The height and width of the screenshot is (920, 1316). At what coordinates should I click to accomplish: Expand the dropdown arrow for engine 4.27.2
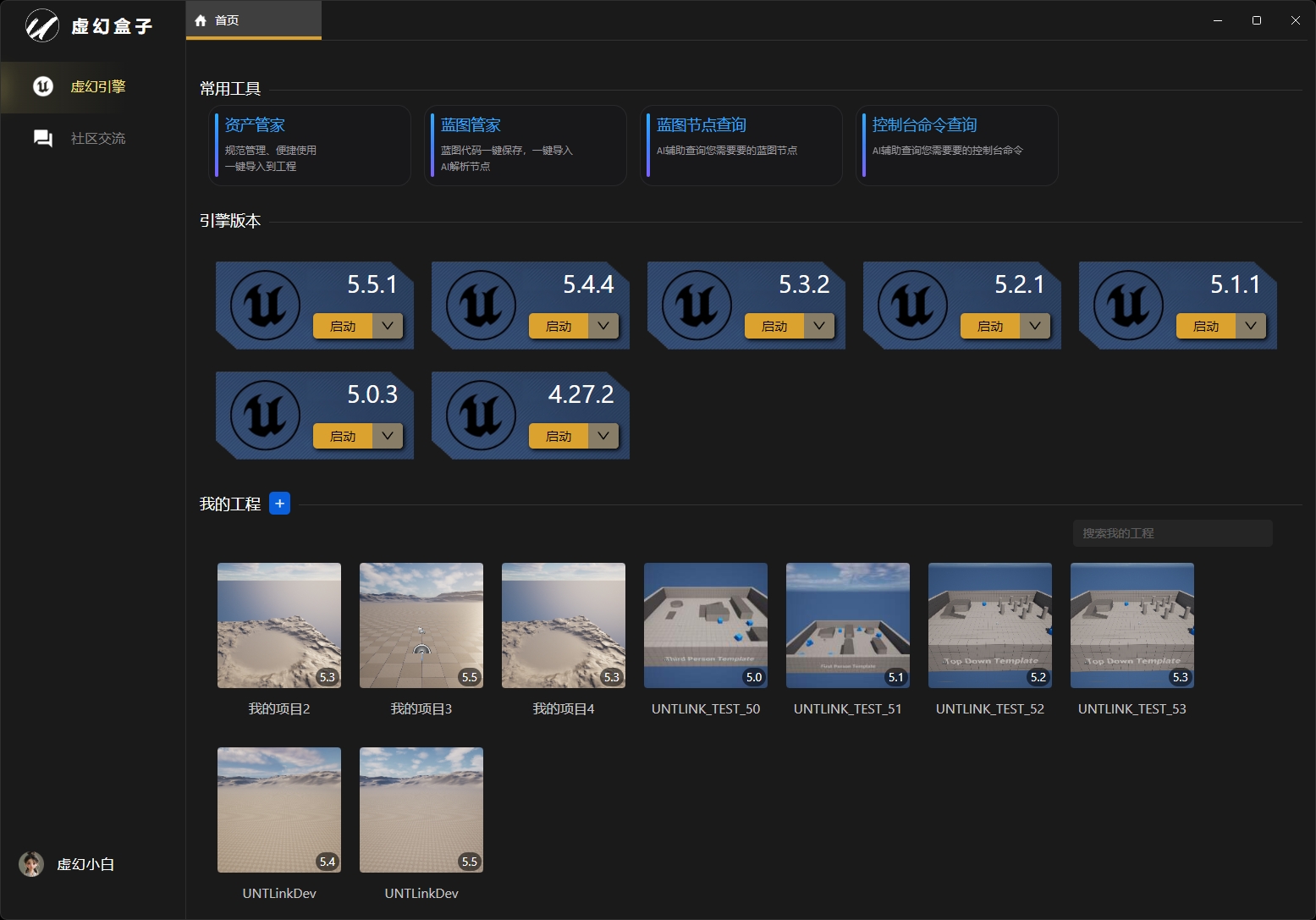tap(603, 436)
